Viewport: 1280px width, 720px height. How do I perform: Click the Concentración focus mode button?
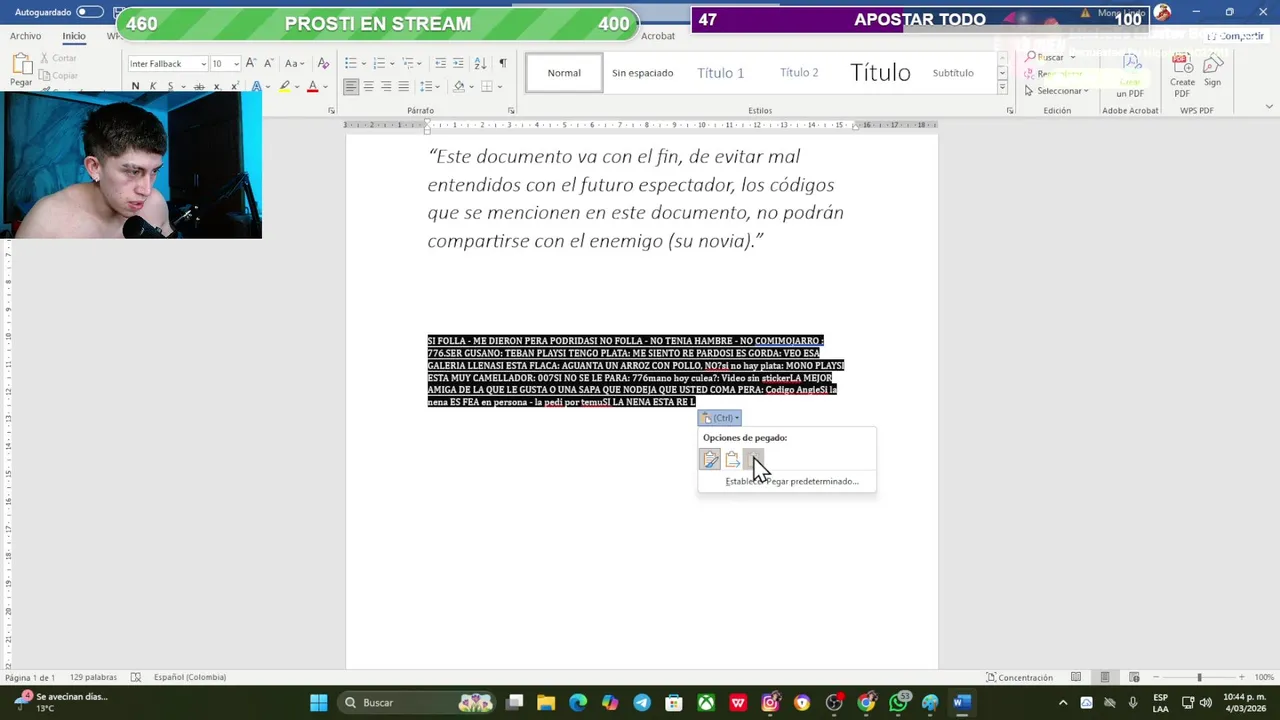1019,677
